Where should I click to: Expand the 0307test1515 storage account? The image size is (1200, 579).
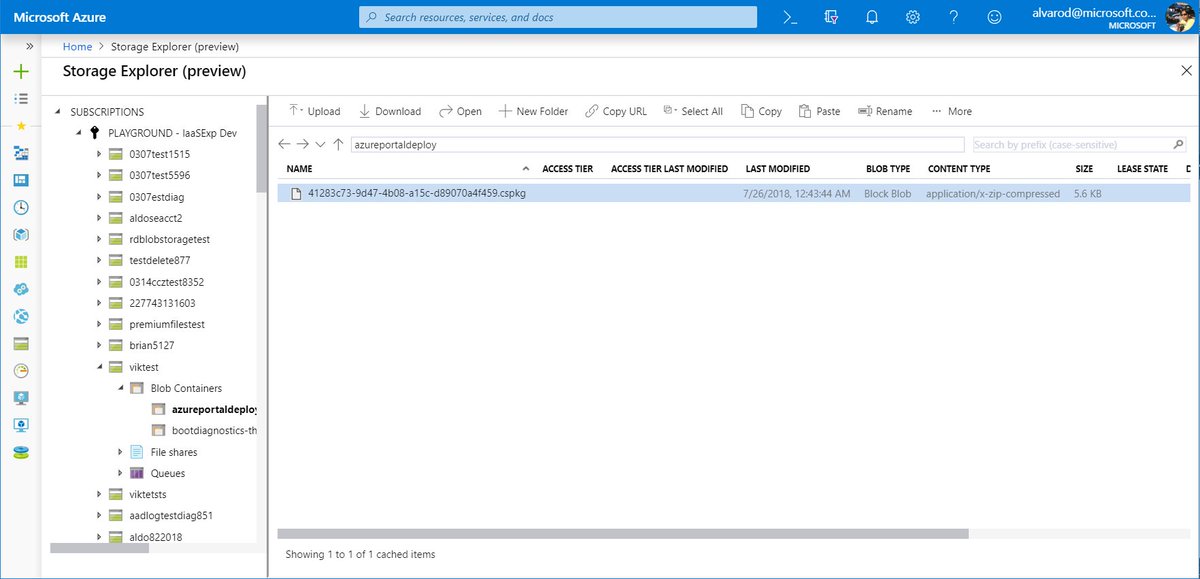pyautogui.click(x=98, y=154)
